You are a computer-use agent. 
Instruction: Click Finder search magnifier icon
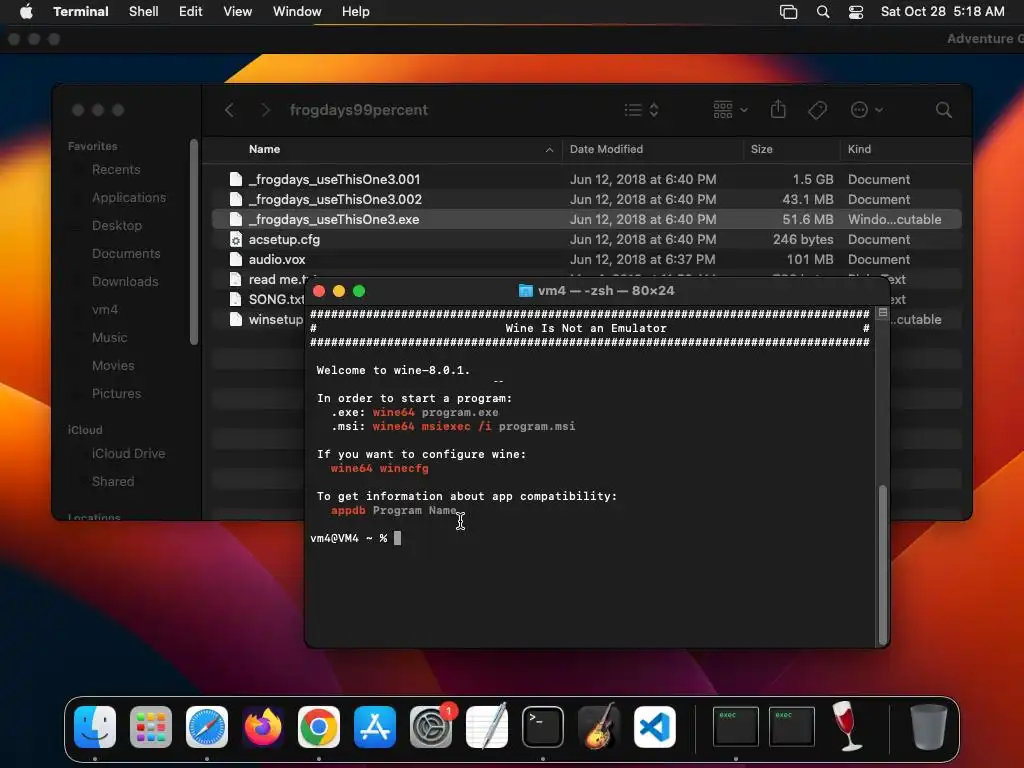pos(943,110)
